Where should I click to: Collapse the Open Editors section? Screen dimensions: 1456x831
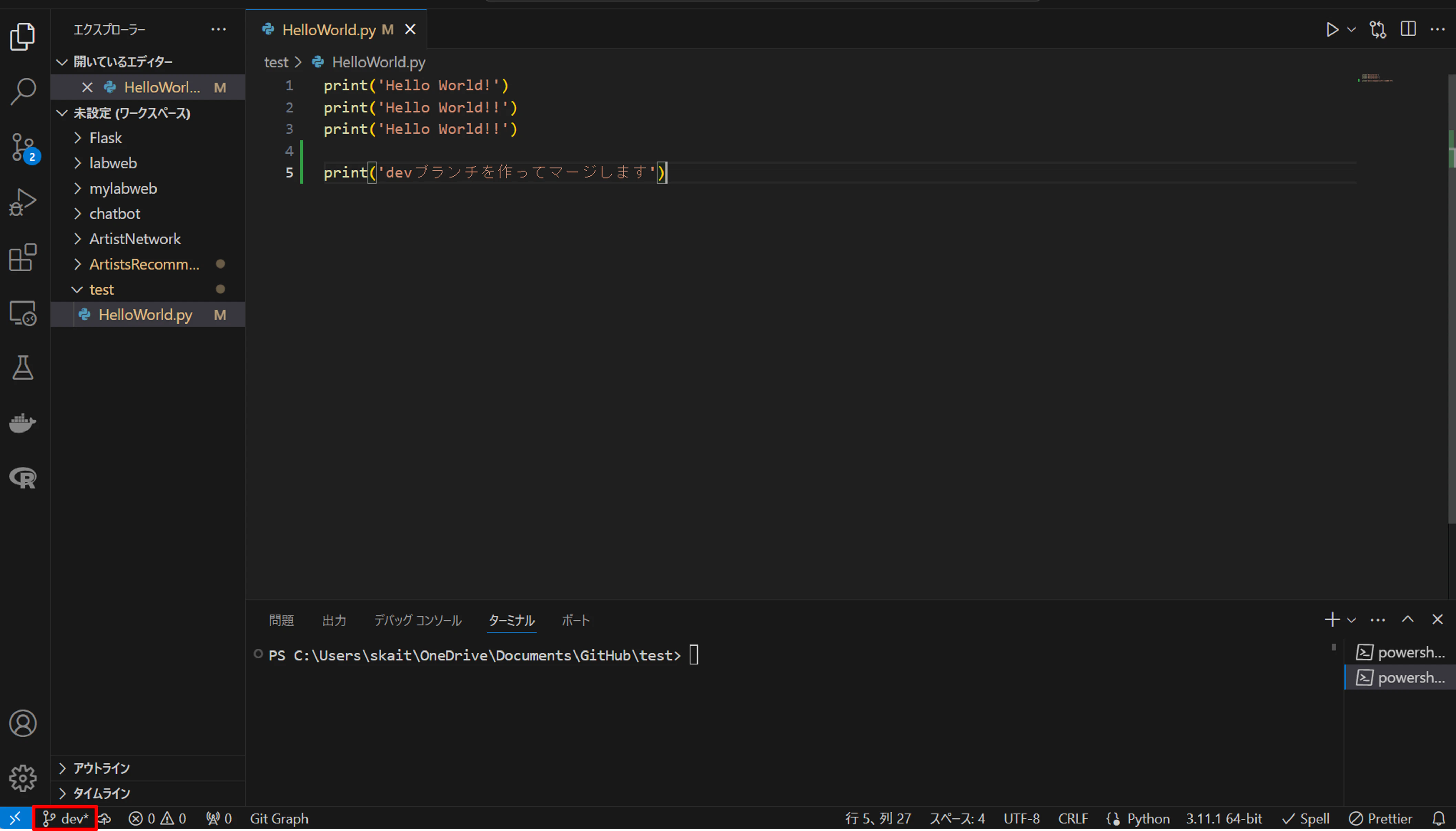[x=147, y=62]
